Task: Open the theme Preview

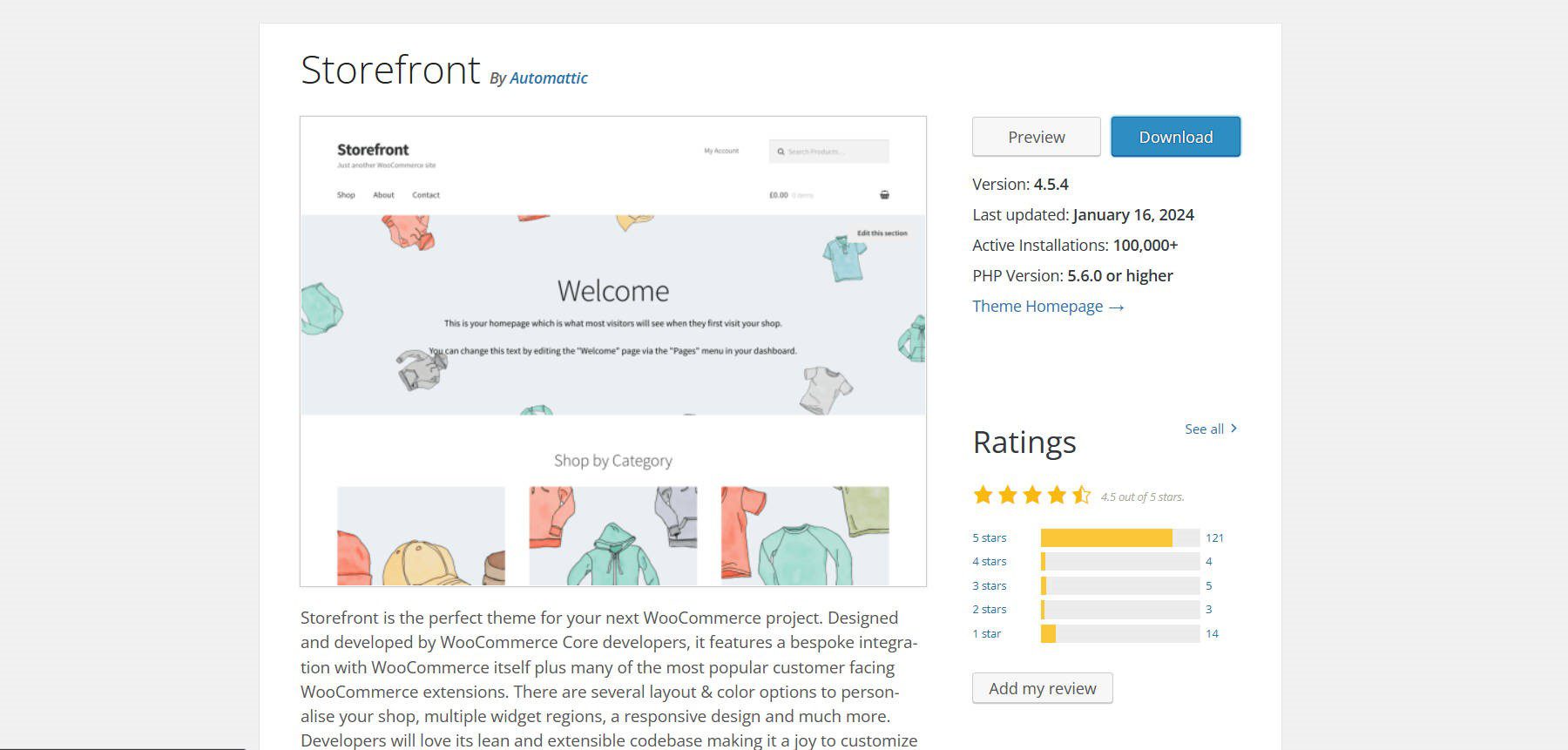Action: click(1036, 137)
